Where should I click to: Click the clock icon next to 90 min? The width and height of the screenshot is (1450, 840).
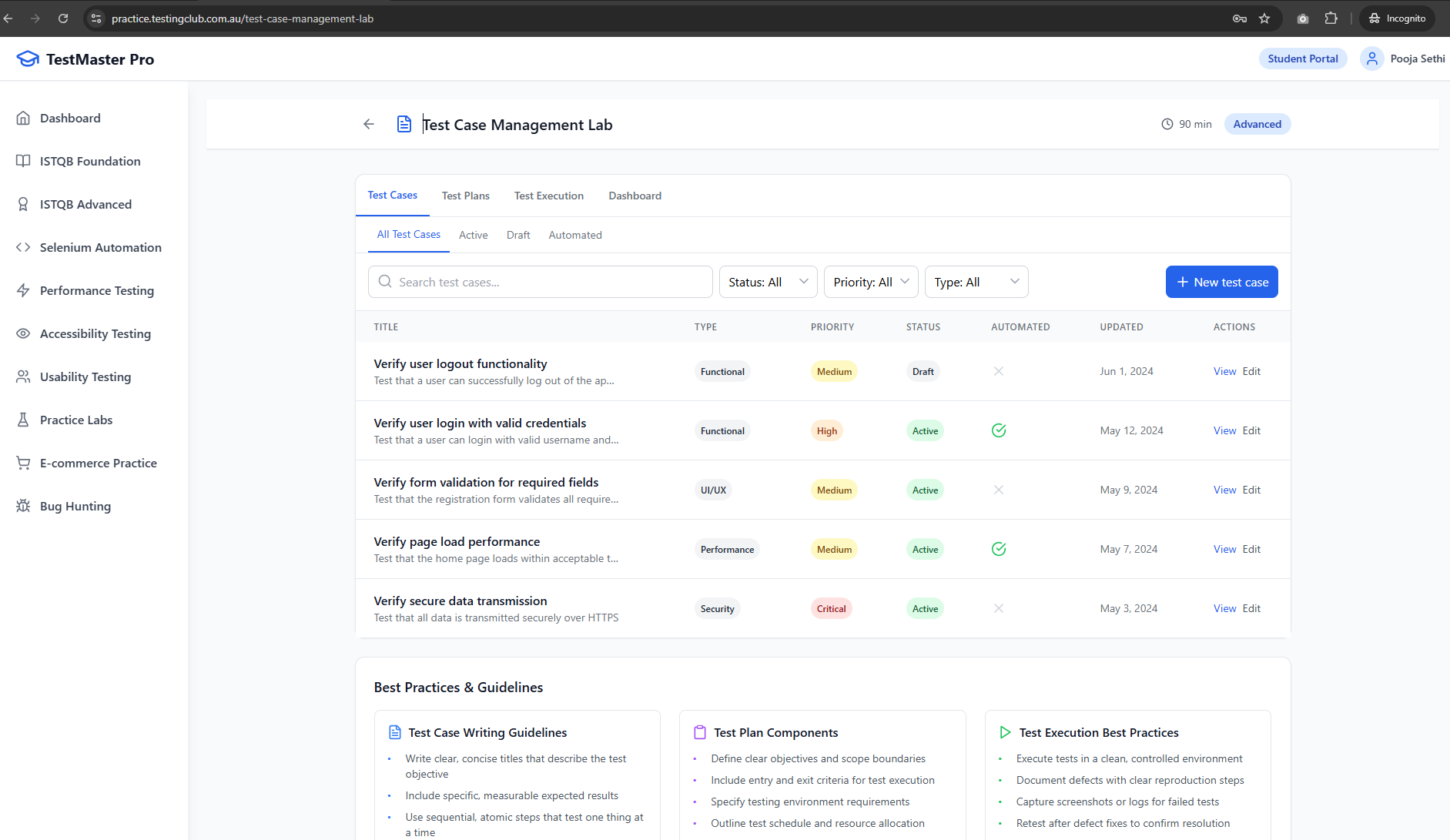pos(1167,124)
